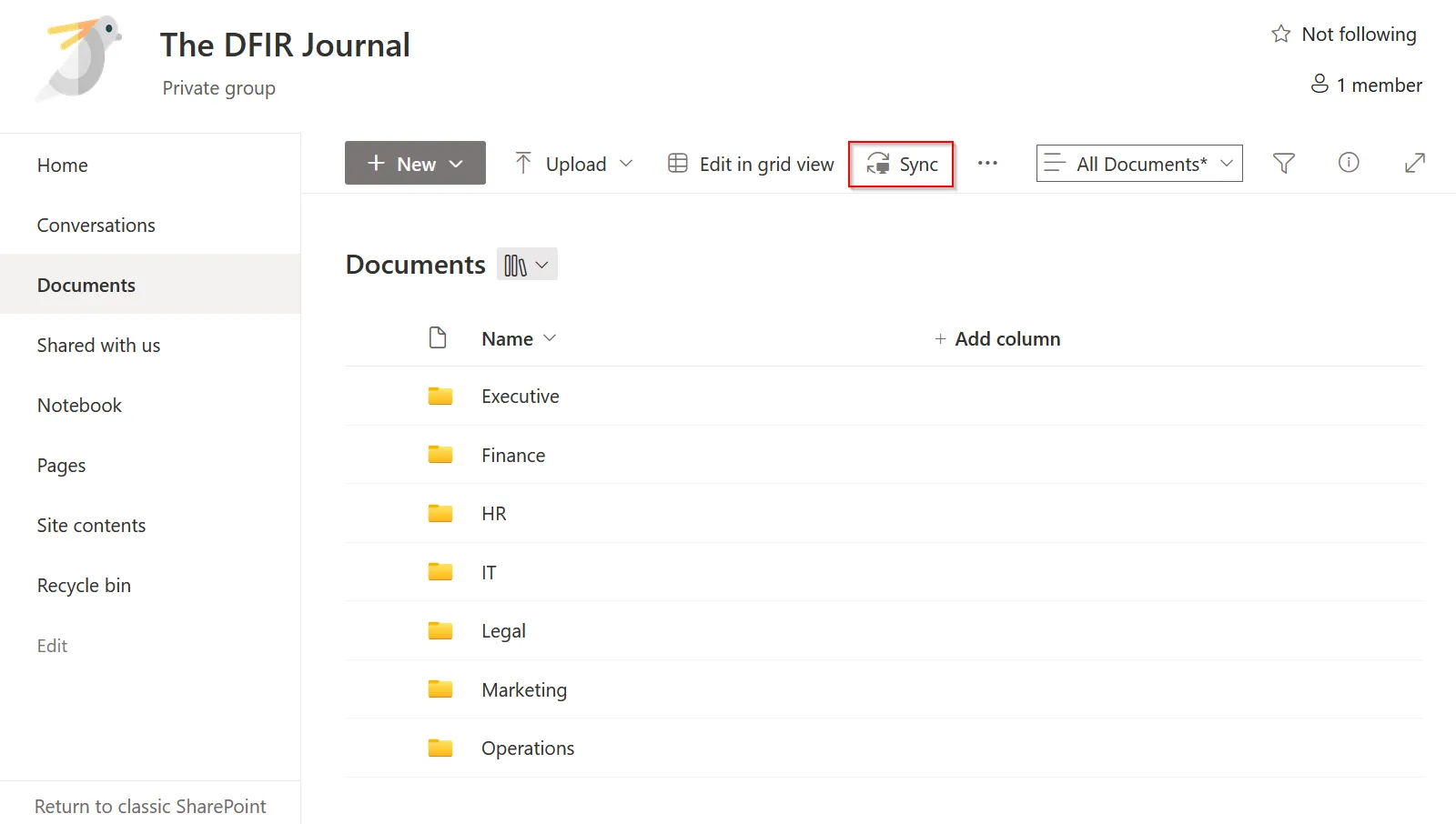Open the All Documents view dropdown
This screenshot has height=824, width=1456.
pos(1138,164)
